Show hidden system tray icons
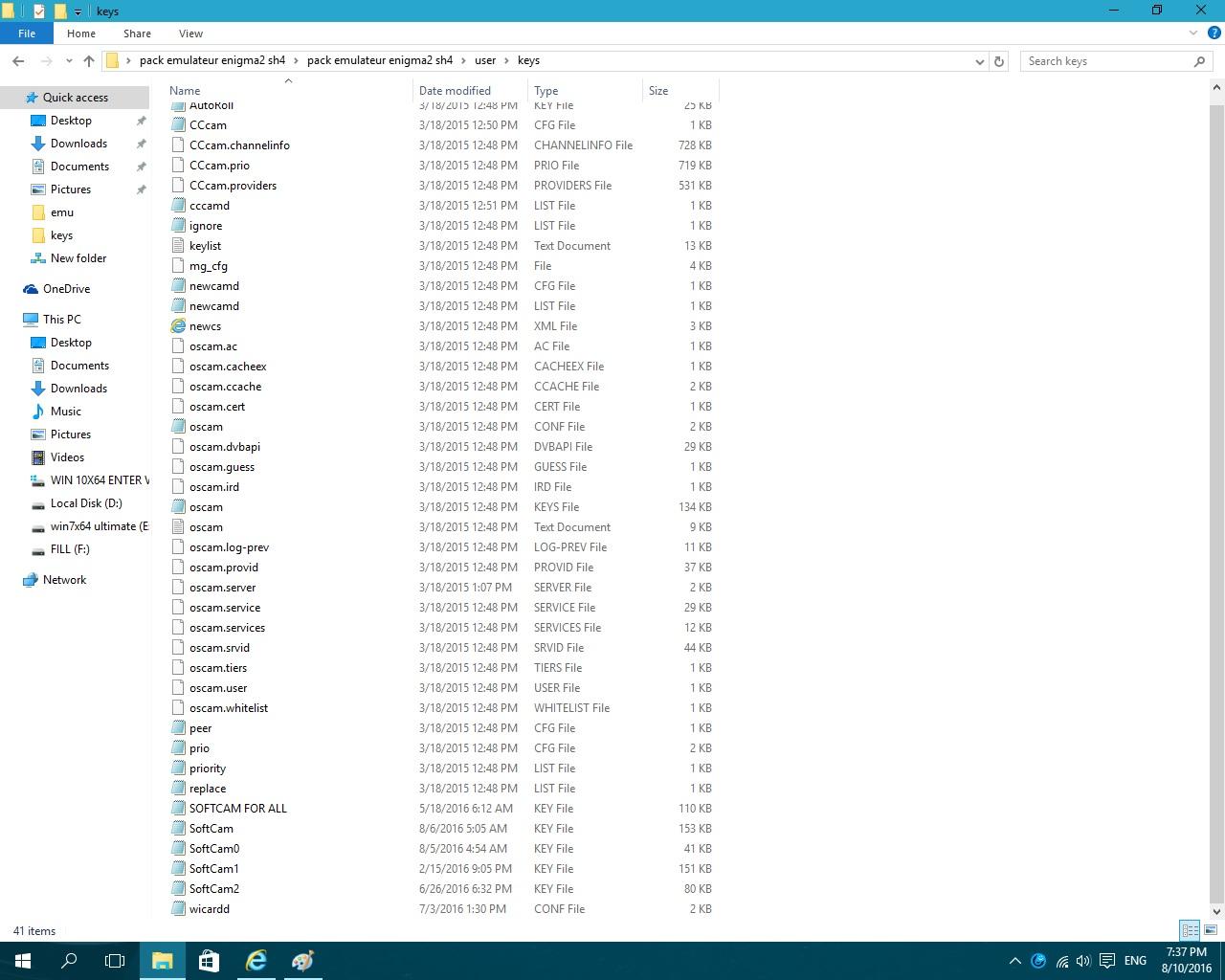Screen dimensions: 1225x980 (x=1015, y=961)
